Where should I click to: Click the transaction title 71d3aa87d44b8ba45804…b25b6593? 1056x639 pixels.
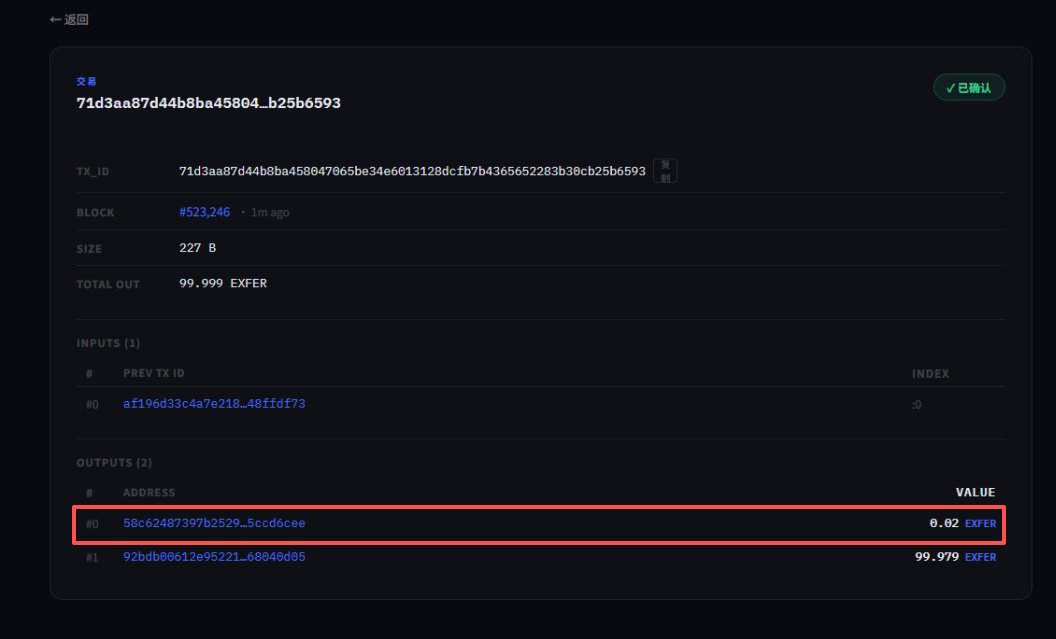(x=209, y=103)
